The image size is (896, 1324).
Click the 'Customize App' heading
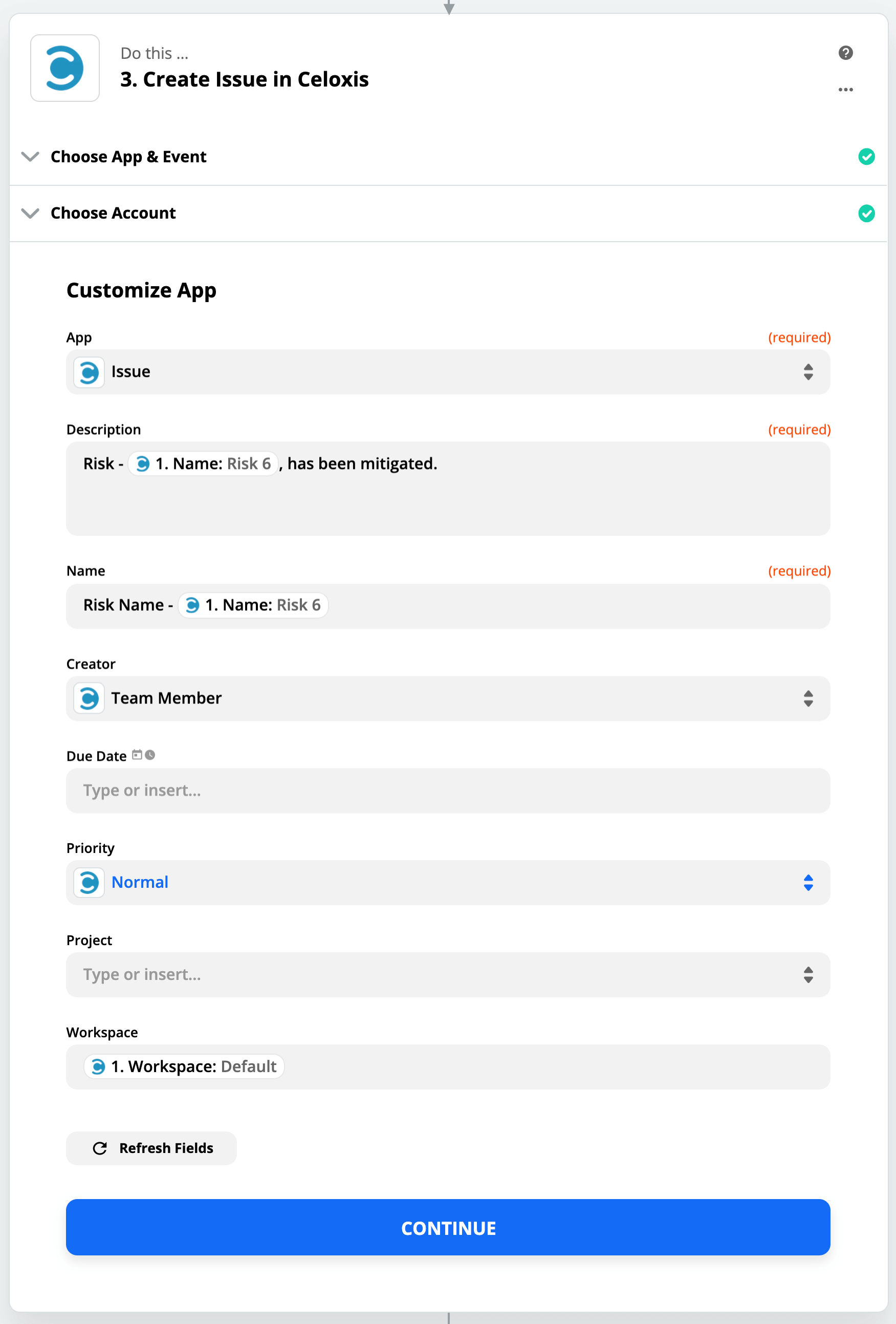(141, 290)
